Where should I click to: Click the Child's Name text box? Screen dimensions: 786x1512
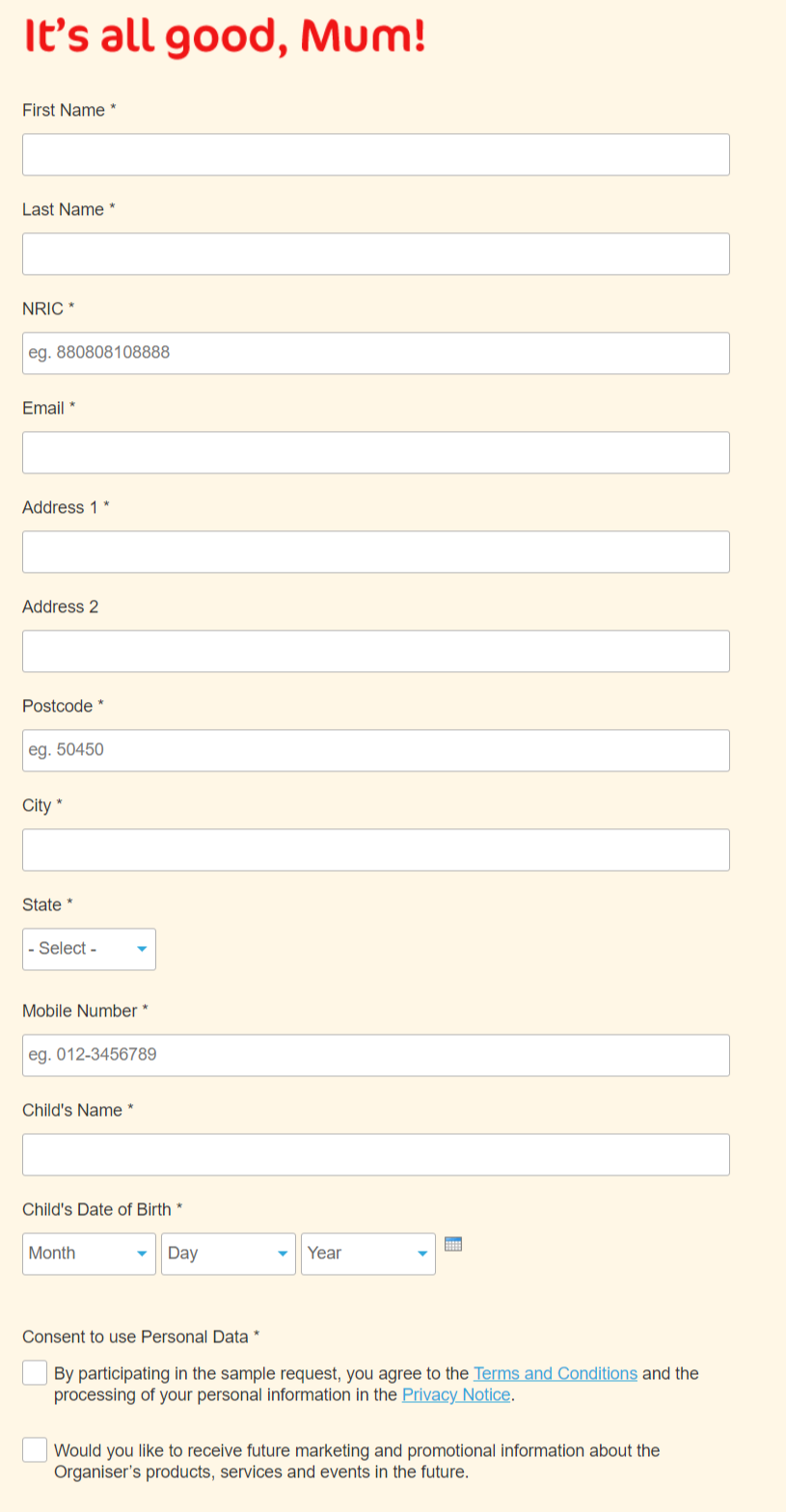pos(376,1154)
